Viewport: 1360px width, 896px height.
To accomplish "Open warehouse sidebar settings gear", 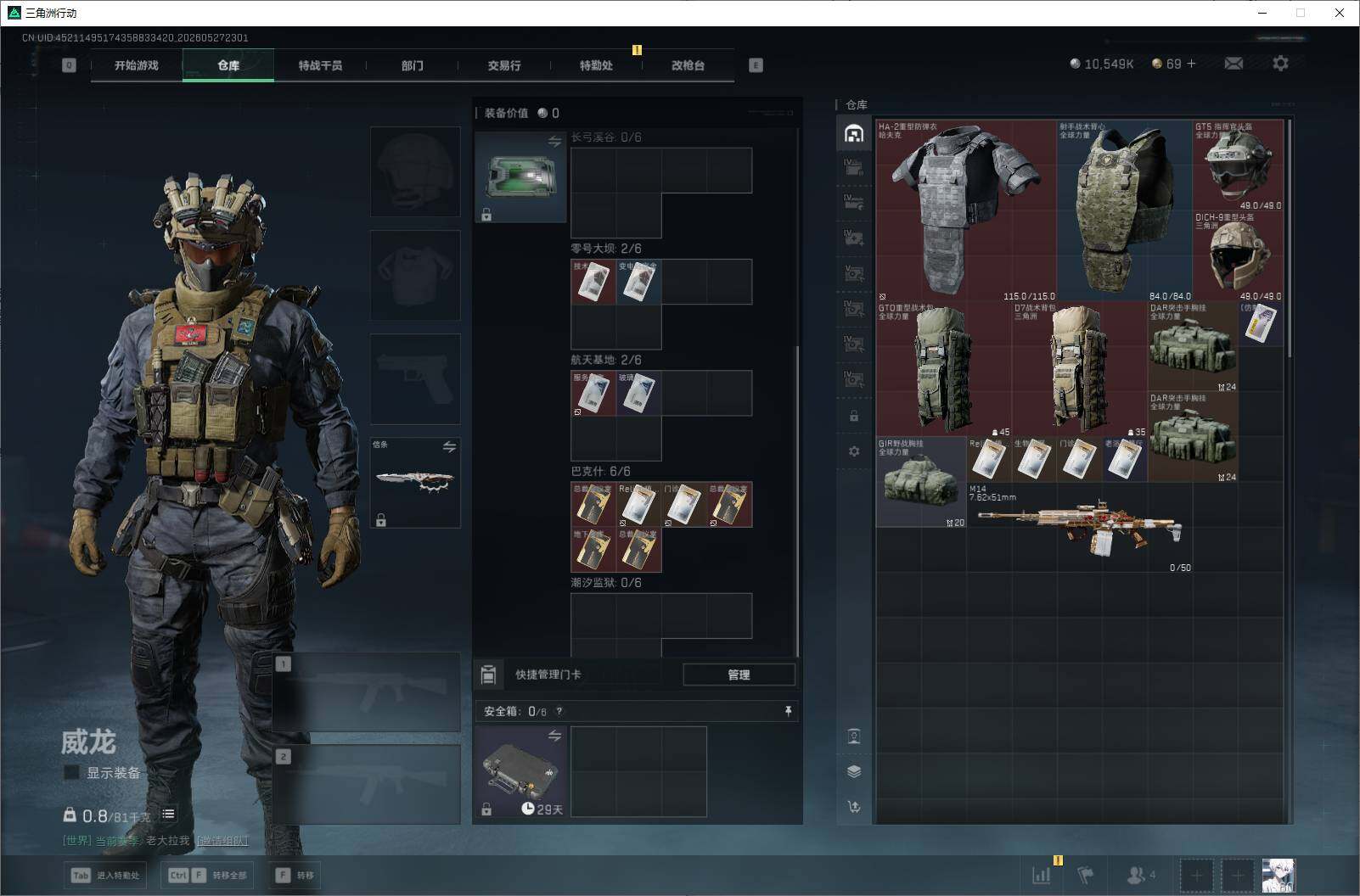I will (854, 451).
